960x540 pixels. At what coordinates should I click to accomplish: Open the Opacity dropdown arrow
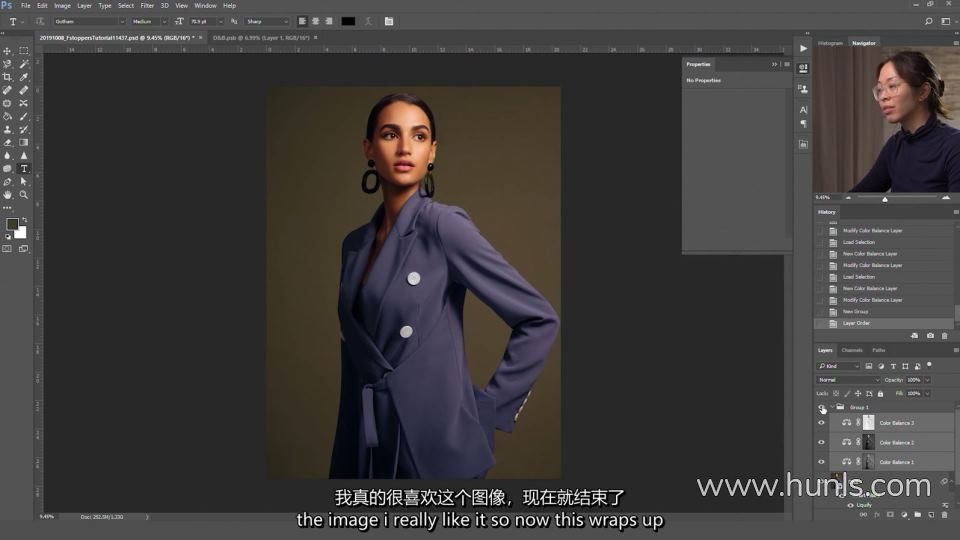click(928, 380)
